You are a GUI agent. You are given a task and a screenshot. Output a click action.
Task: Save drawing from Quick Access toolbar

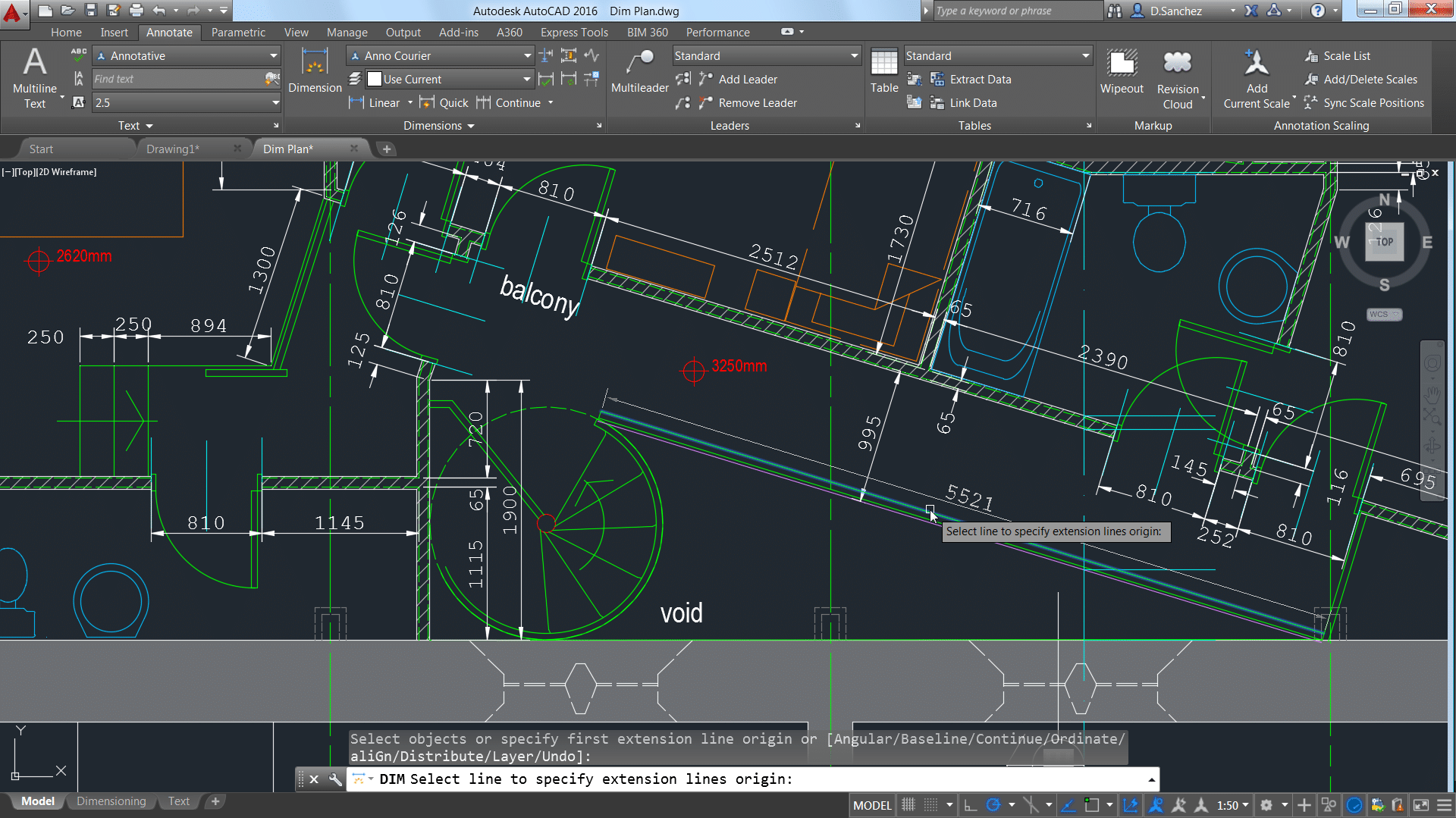(x=91, y=10)
